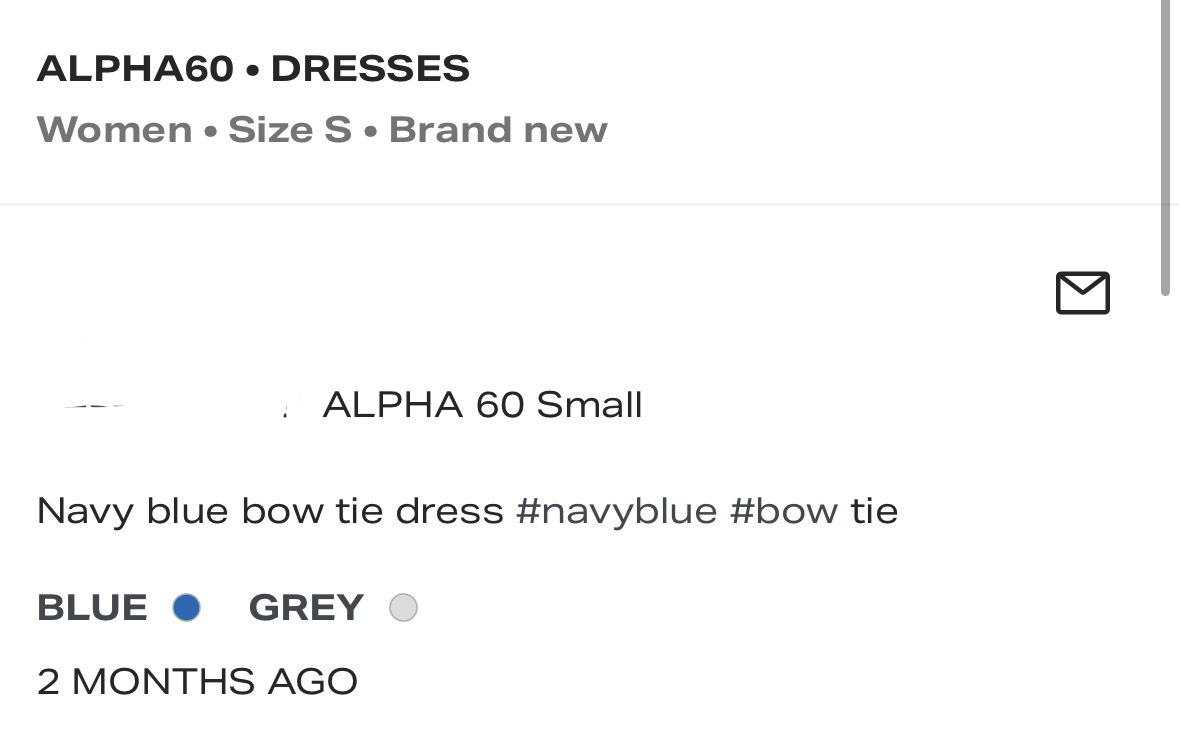This screenshot has height=740, width=1179.
Task: Click the ALPHA 60 Small listing title
Action: [482, 405]
